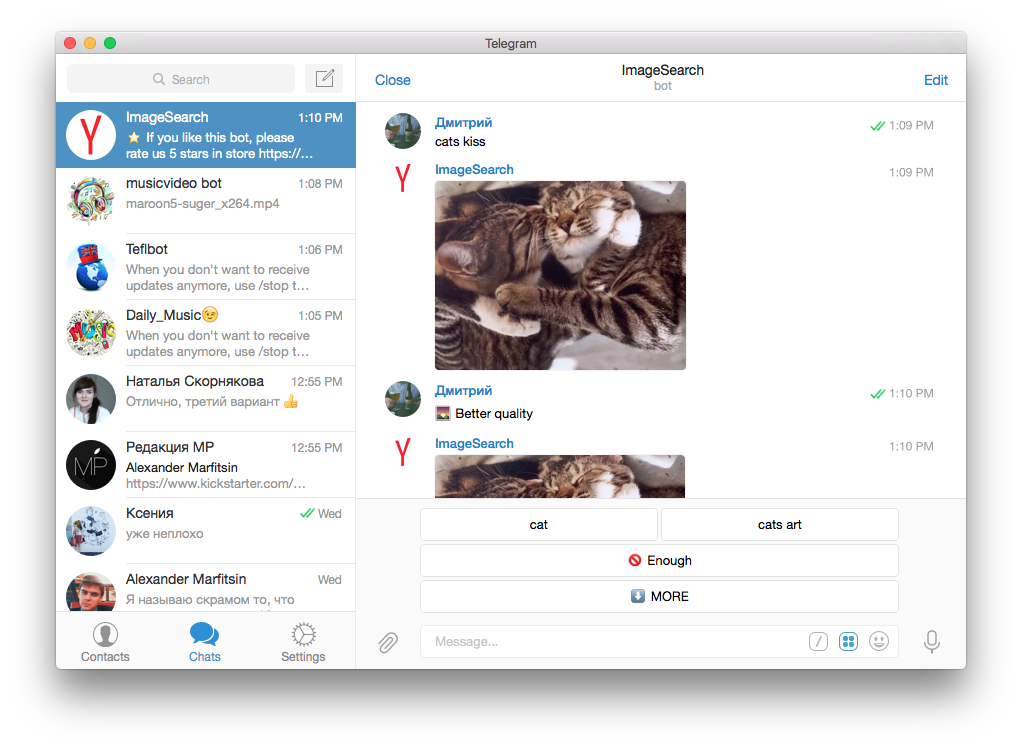Screen dimensions: 1022x749
Task: Click the Telegram window title
Action: (x=510, y=43)
